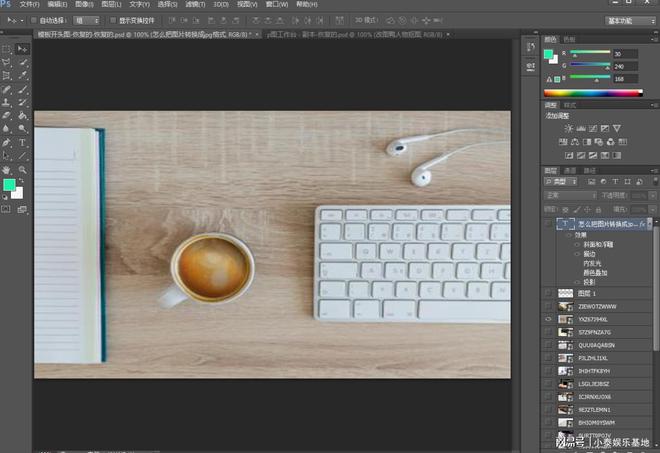This screenshot has height=453, width=660.
Task: Show 图层 1 via its visibility box
Action: [x=548, y=293]
